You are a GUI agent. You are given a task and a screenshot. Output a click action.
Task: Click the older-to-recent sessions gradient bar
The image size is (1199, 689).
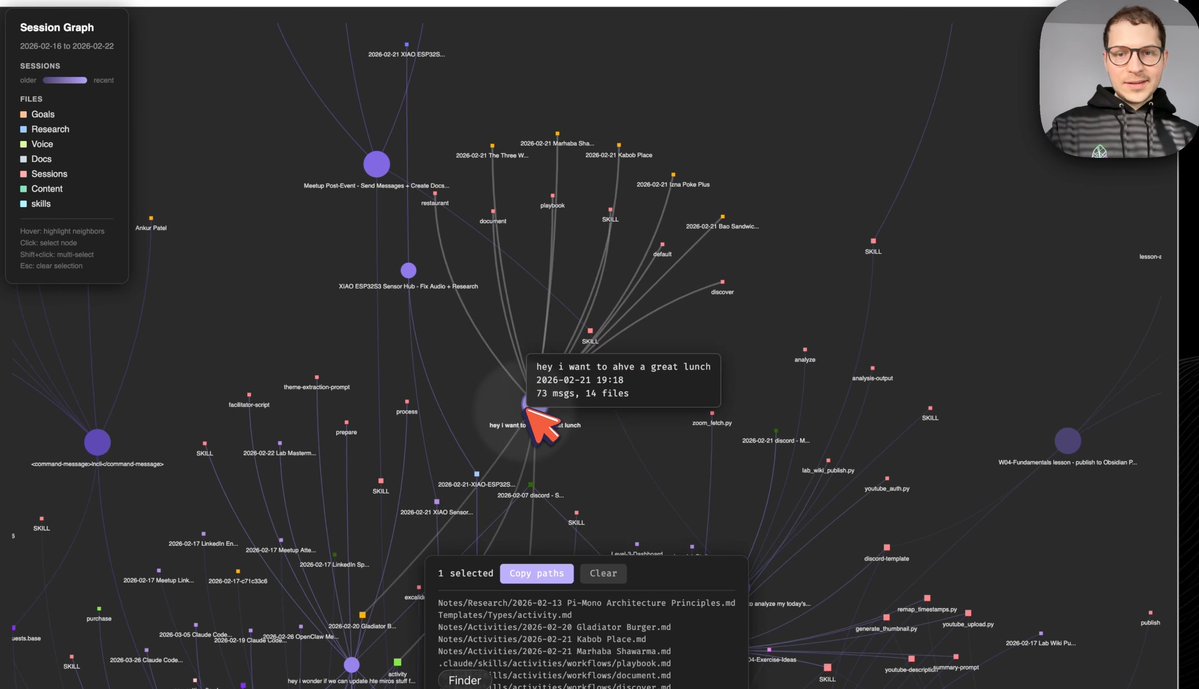tap(65, 80)
